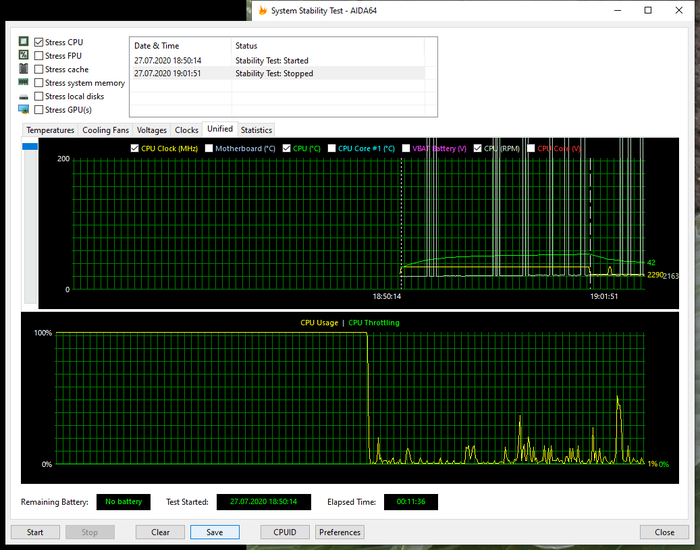Click the Elapsed Time 00:11:36 field
Screen dimensions: 700x550
(411, 502)
